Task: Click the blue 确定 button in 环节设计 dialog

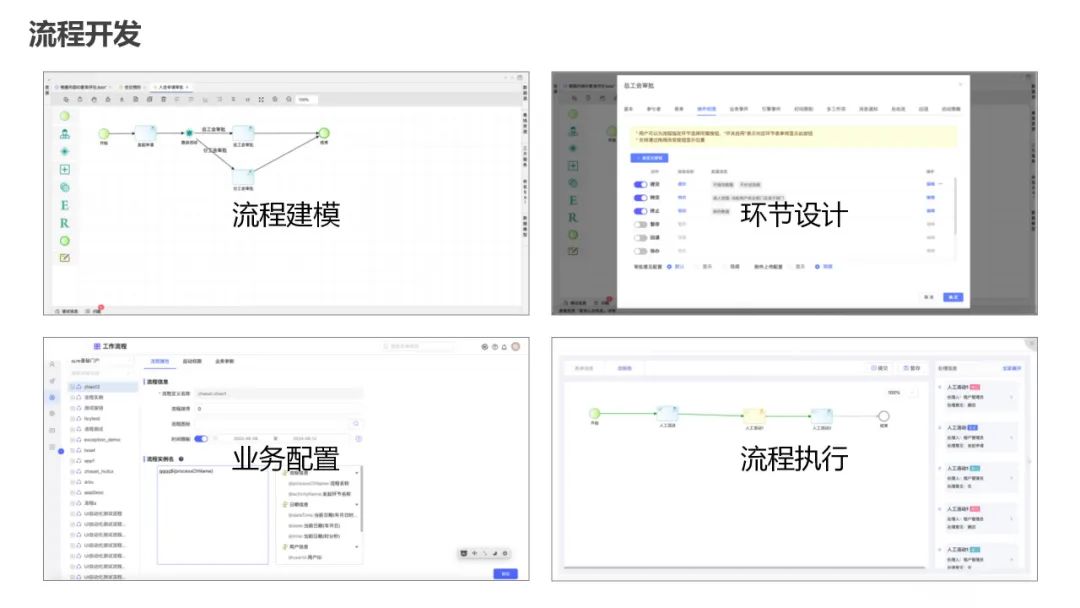Action: (x=953, y=297)
